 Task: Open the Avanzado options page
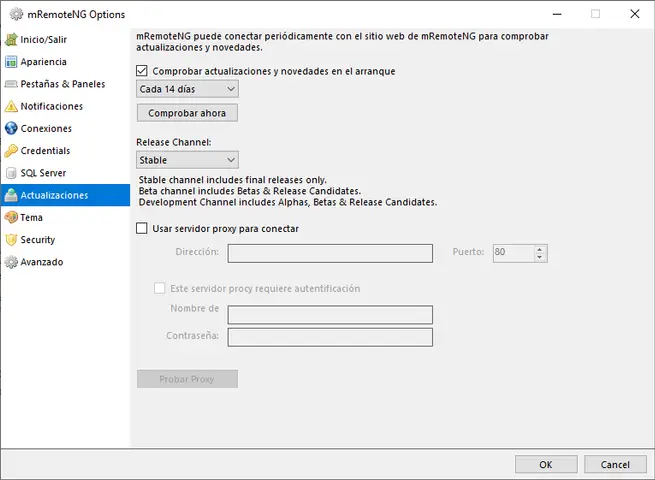pos(65,262)
